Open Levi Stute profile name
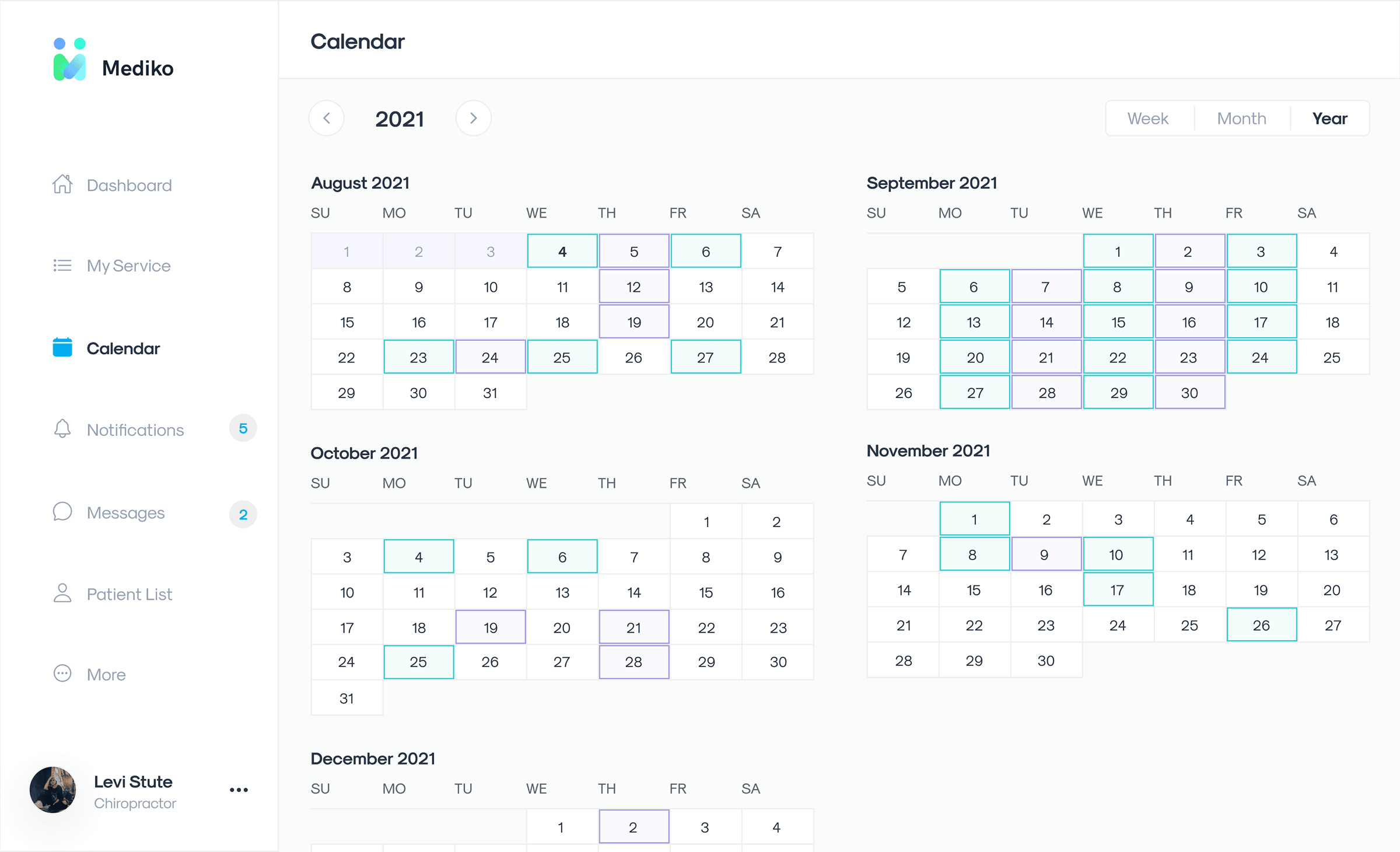The width and height of the screenshot is (1400, 852). 133,781
